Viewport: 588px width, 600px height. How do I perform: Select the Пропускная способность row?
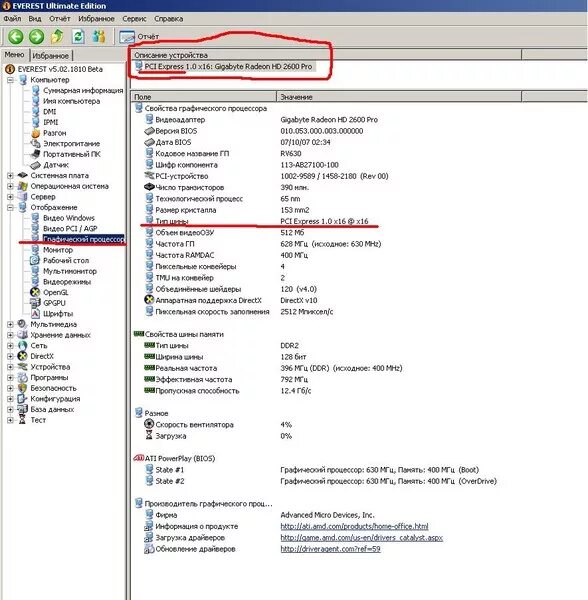[x=228, y=391]
